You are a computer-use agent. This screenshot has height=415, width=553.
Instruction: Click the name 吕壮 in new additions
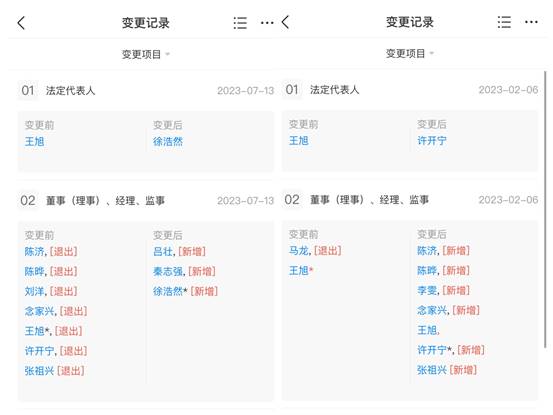(163, 251)
